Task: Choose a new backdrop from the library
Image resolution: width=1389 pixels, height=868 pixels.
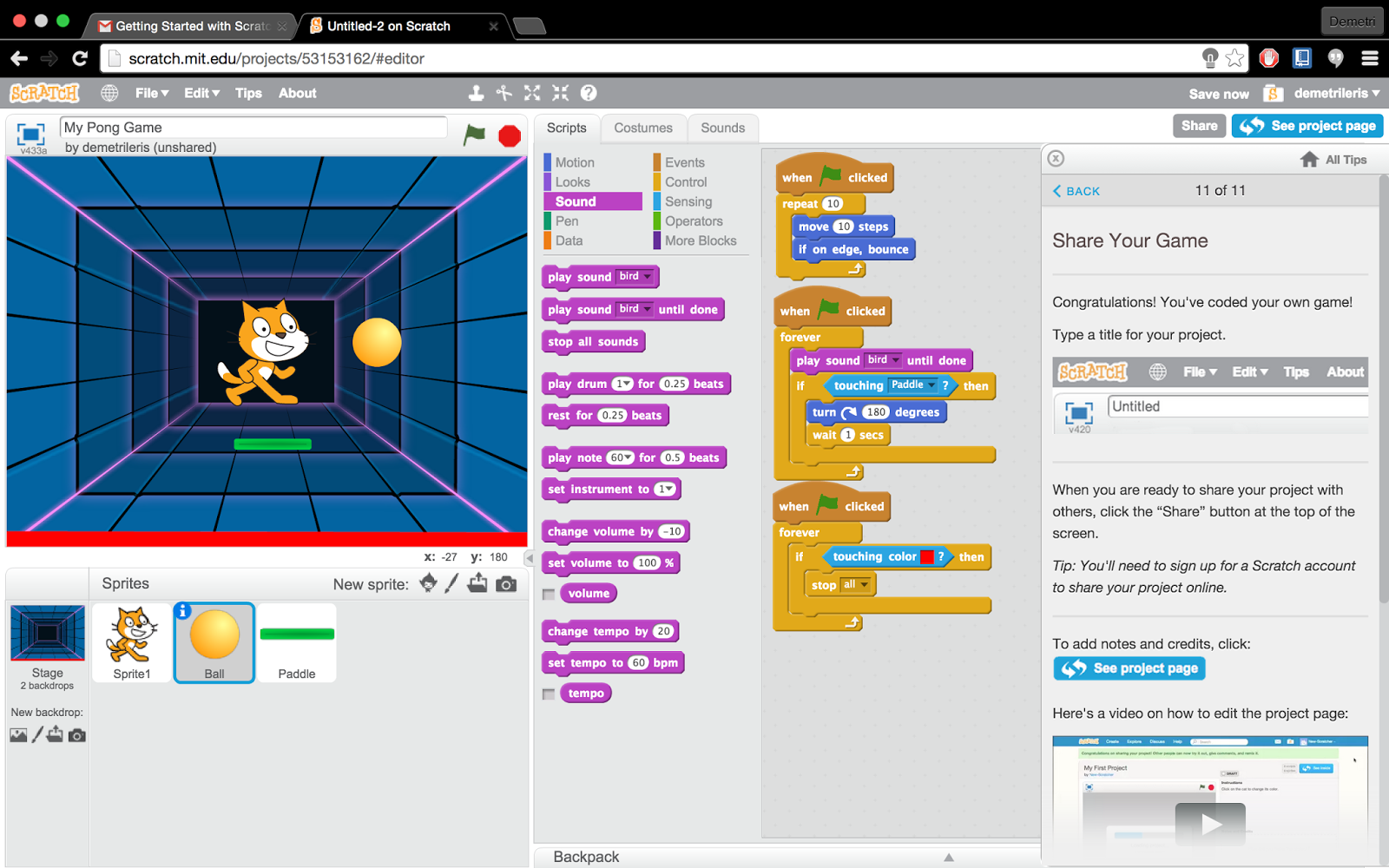Action: tap(18, 735)
